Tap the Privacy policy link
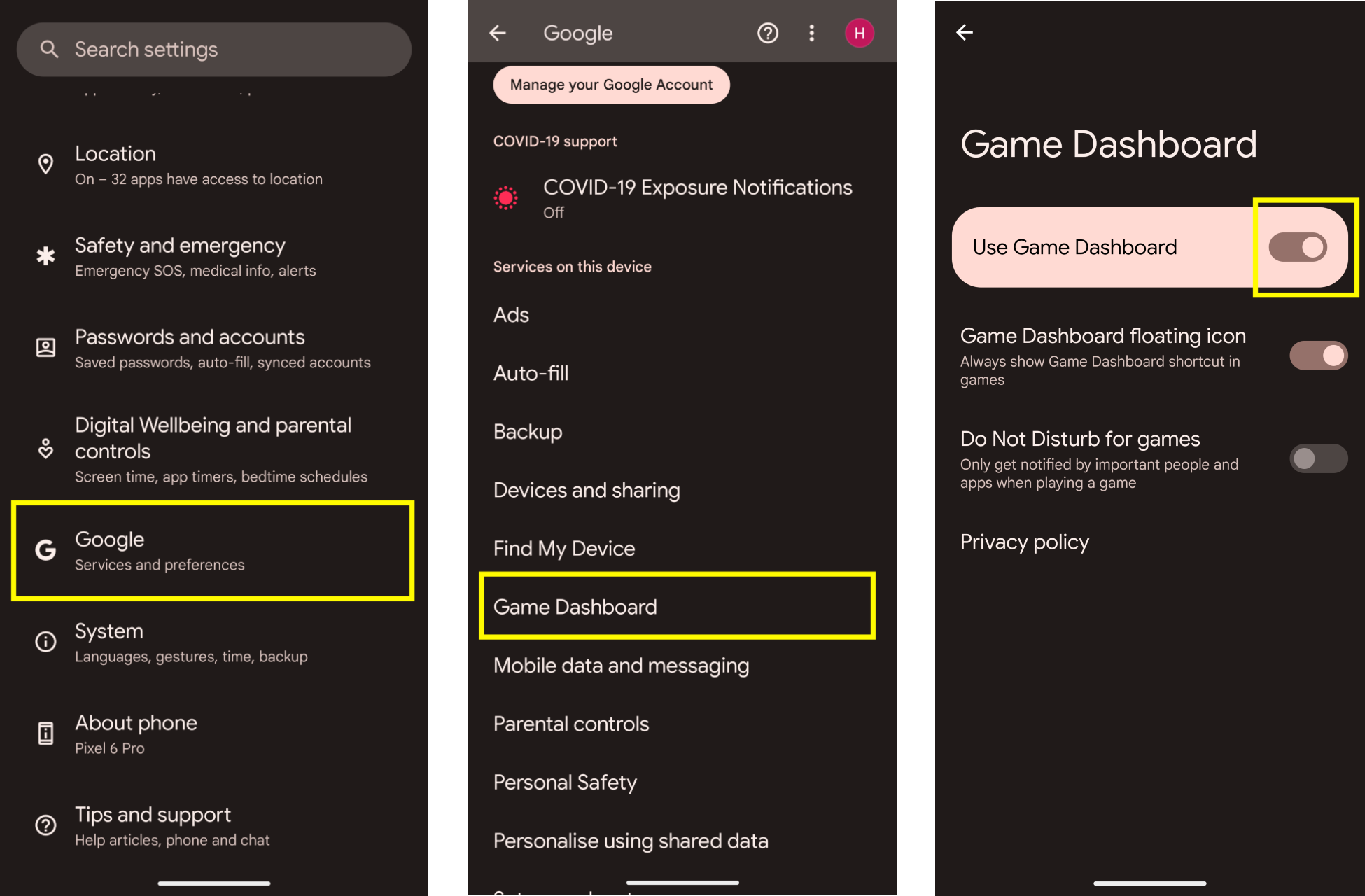The height and width of the screenshot is (896, 1365). tap(1024, 541)
